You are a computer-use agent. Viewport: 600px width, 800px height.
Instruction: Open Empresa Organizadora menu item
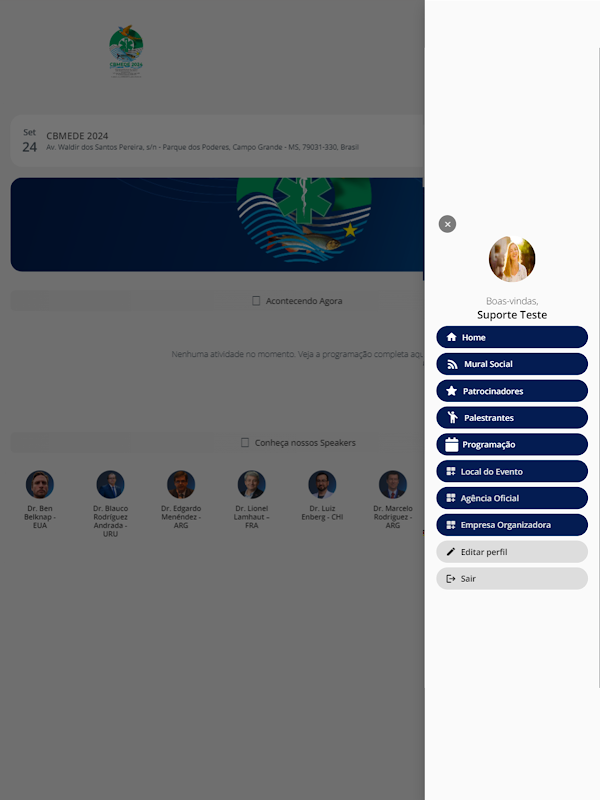(x=512, y=525)
